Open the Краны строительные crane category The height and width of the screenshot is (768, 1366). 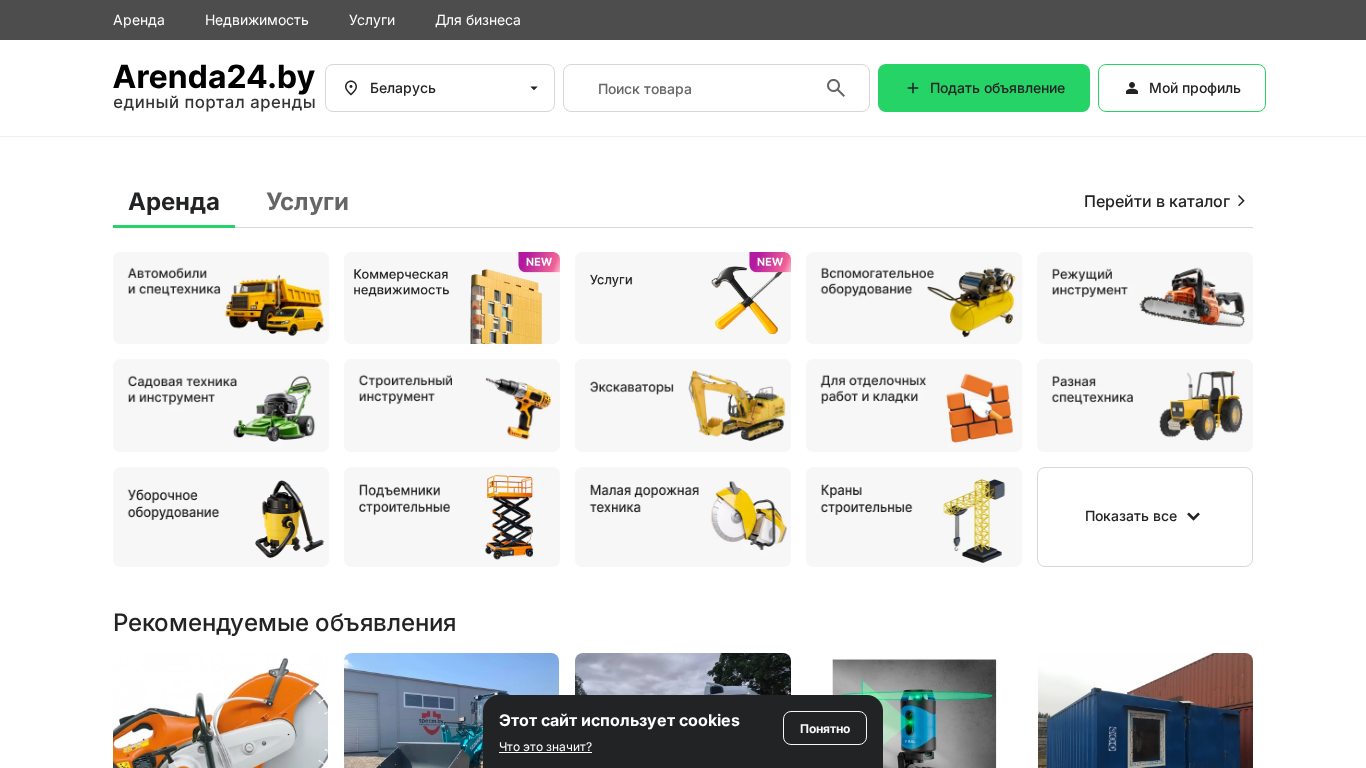tap(914, 517)
